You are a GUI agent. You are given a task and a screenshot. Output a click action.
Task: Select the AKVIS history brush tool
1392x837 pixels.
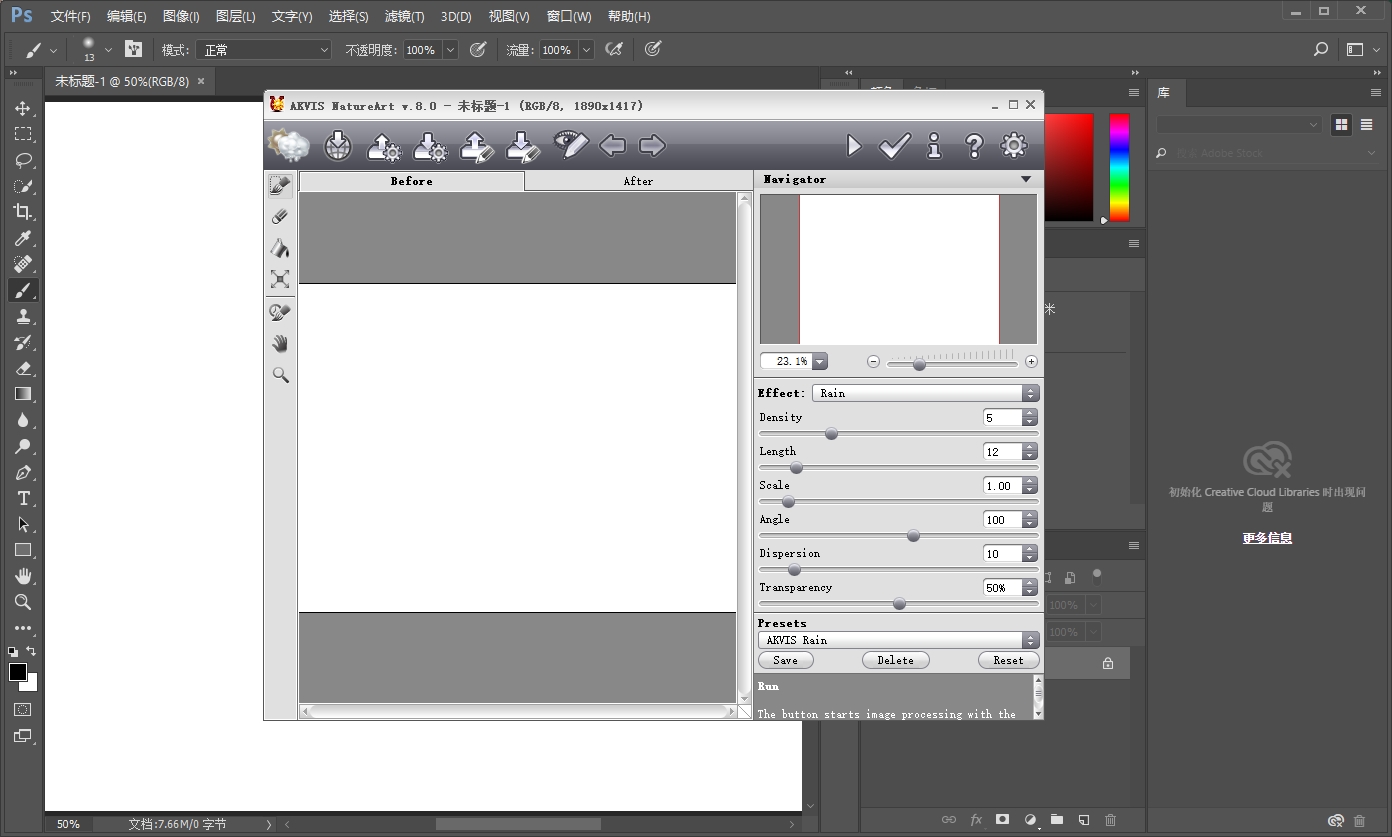pyautogui.click(x=280, y=312)
